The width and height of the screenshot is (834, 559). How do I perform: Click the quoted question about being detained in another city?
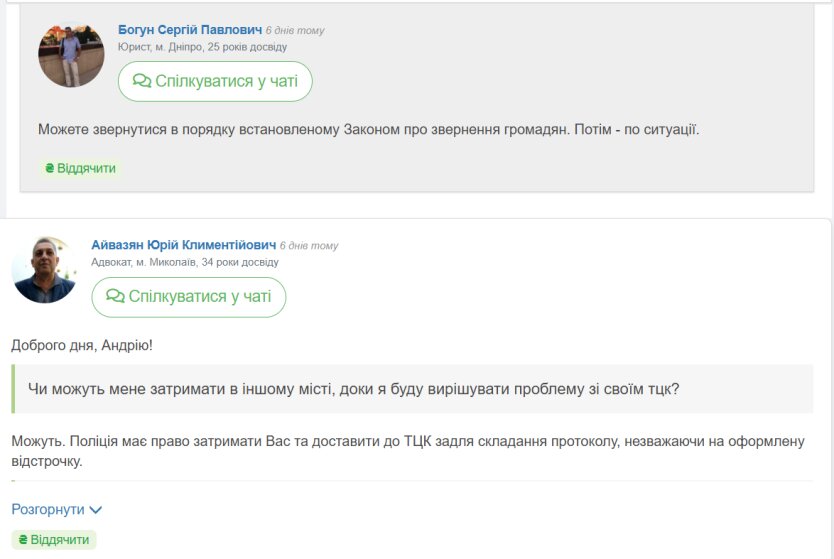pos(354,389)
